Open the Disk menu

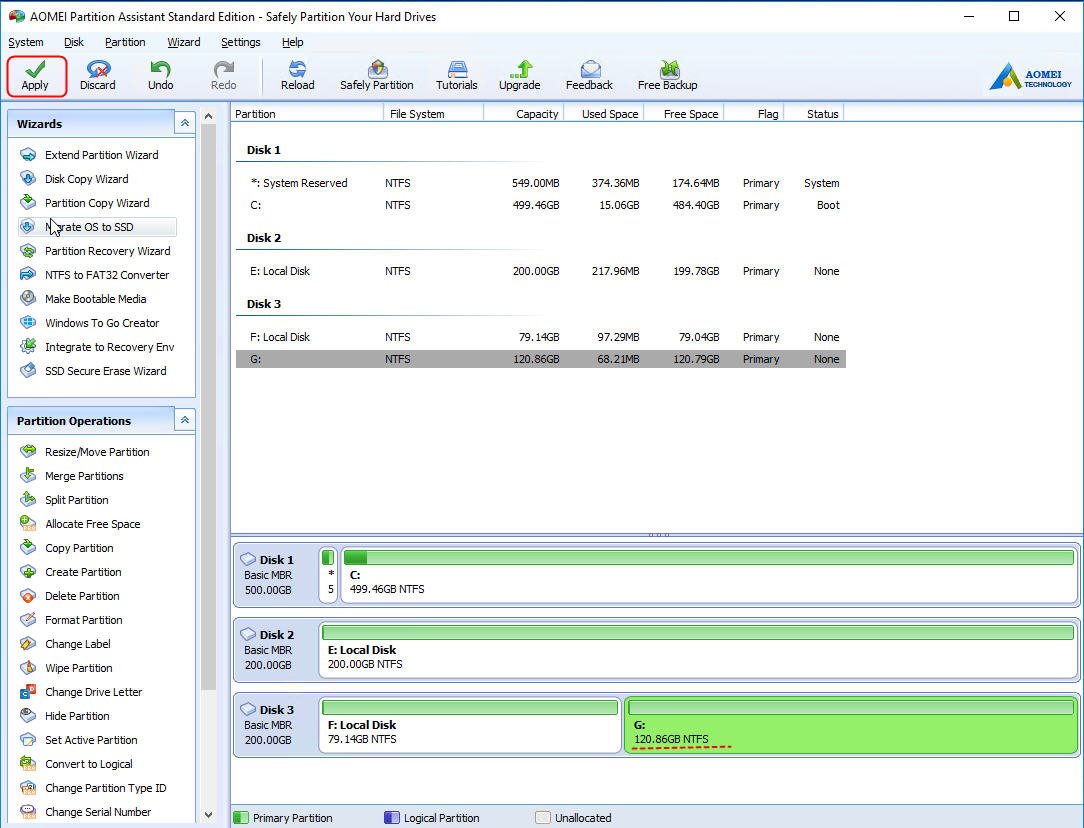(74, 42)
